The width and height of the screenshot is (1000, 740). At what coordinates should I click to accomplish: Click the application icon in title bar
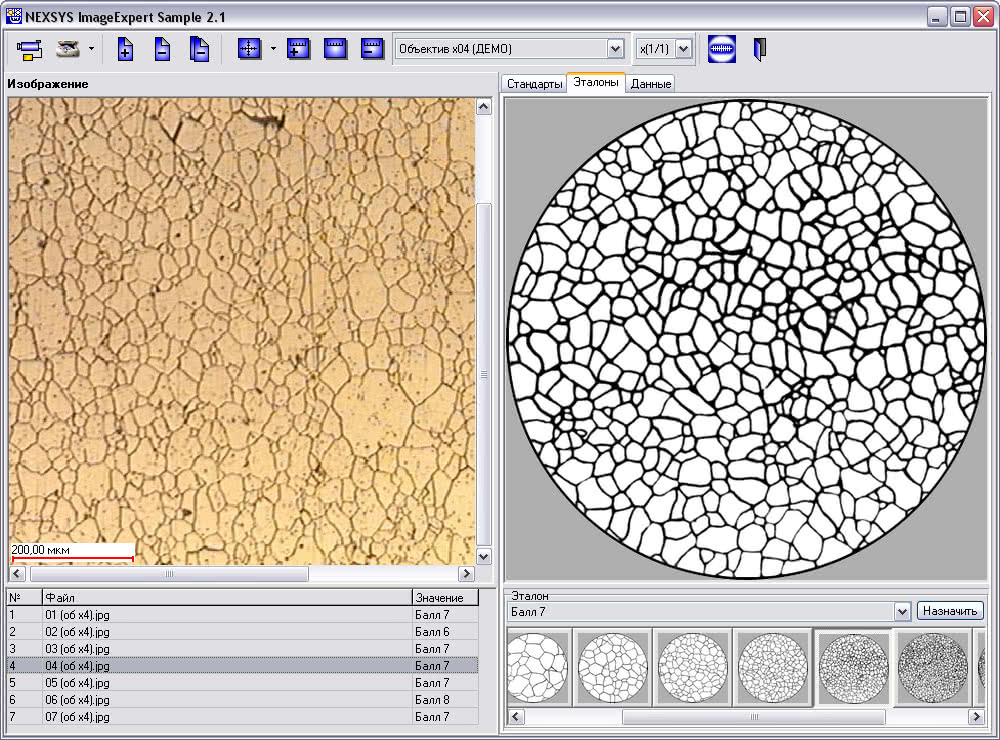point(13,16)
